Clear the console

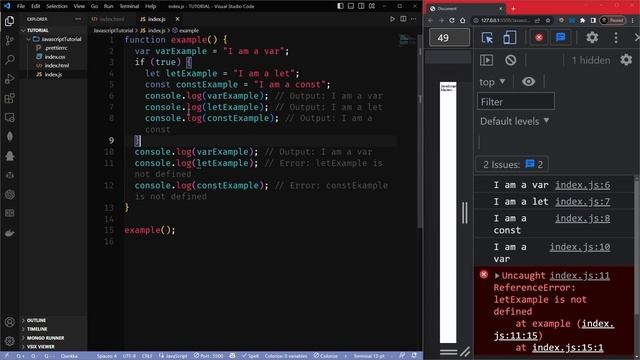tap(510, 60)
